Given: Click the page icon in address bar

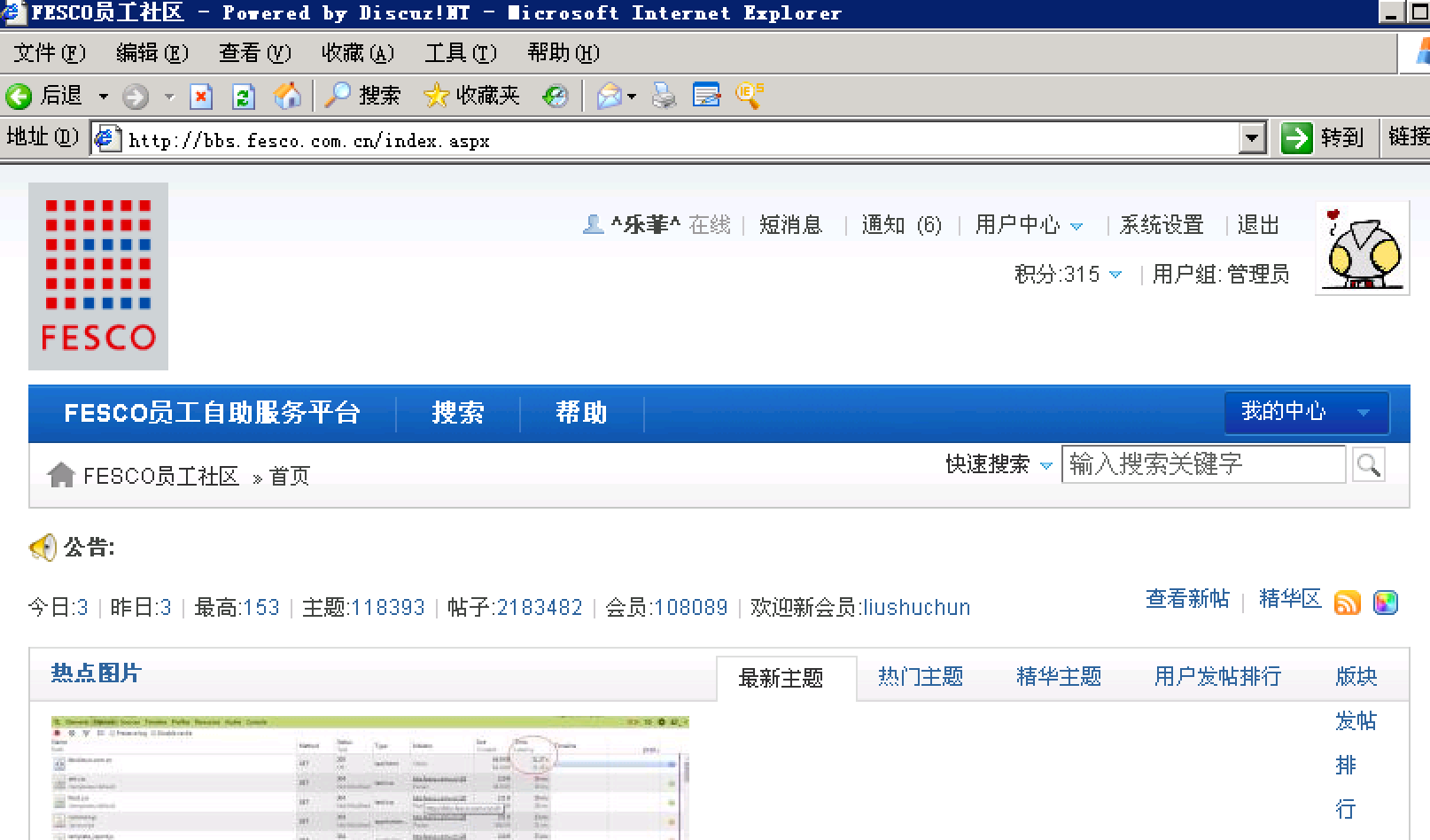Looking at the screenshot, I should 107,138.
